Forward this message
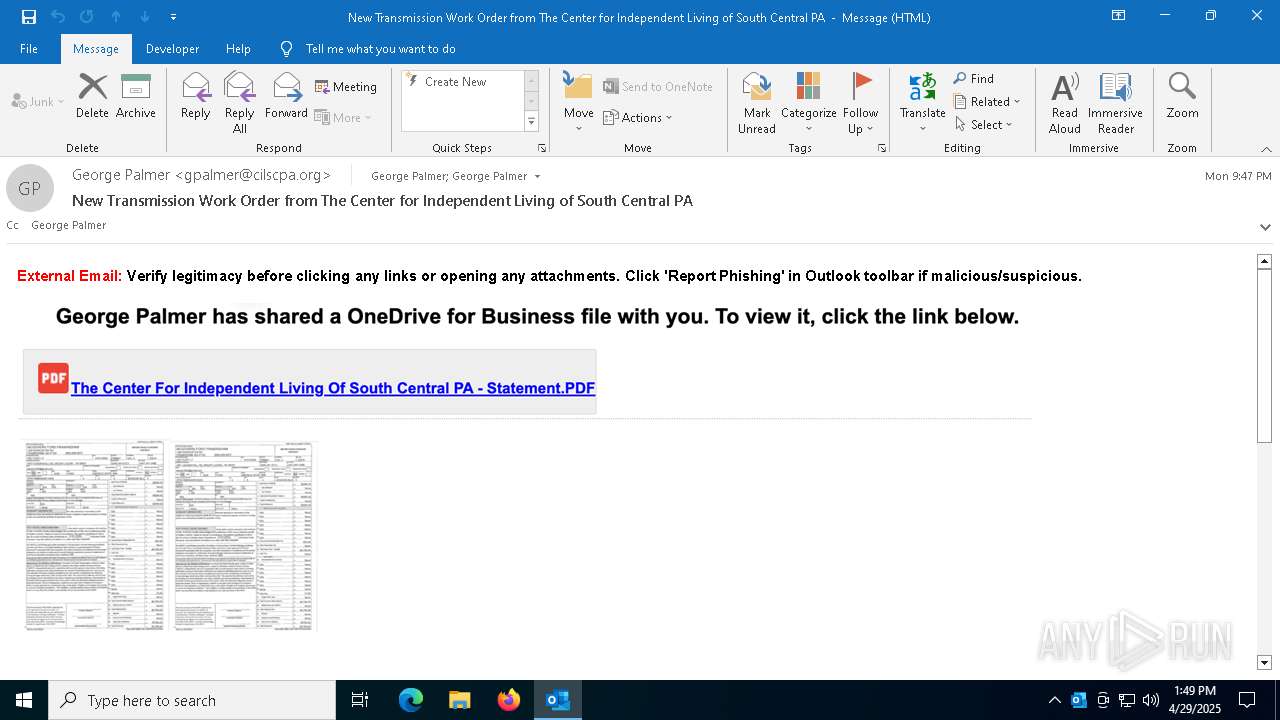The width and height of the screenshot is (1280, 720). [x=286, y=97]
